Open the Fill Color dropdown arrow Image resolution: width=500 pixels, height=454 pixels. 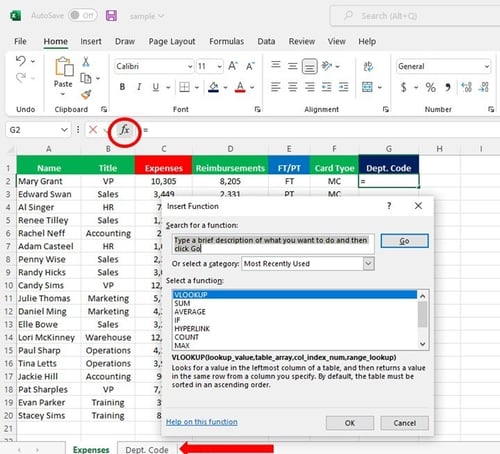tap(225, 87)
